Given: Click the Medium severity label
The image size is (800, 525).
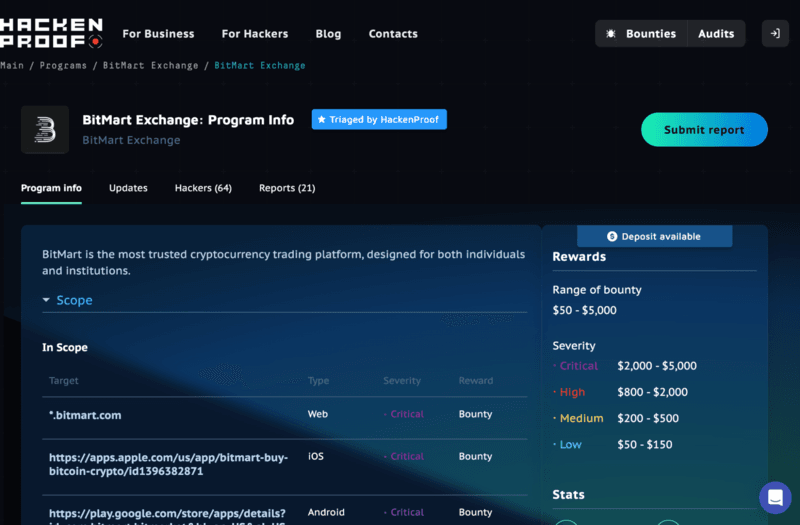Looking at the screenshot, I should (581, 418).
